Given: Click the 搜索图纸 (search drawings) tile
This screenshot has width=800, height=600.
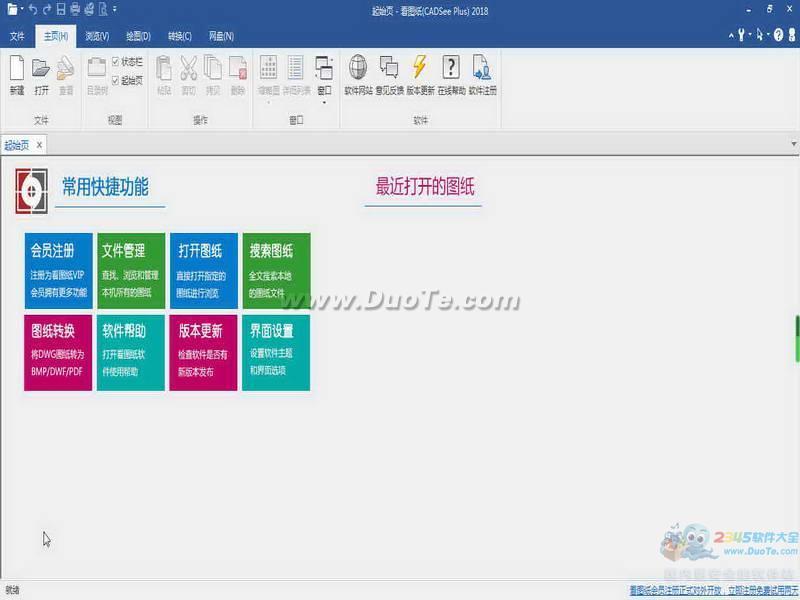Looking at the screenshot, I should click(277, 271).
